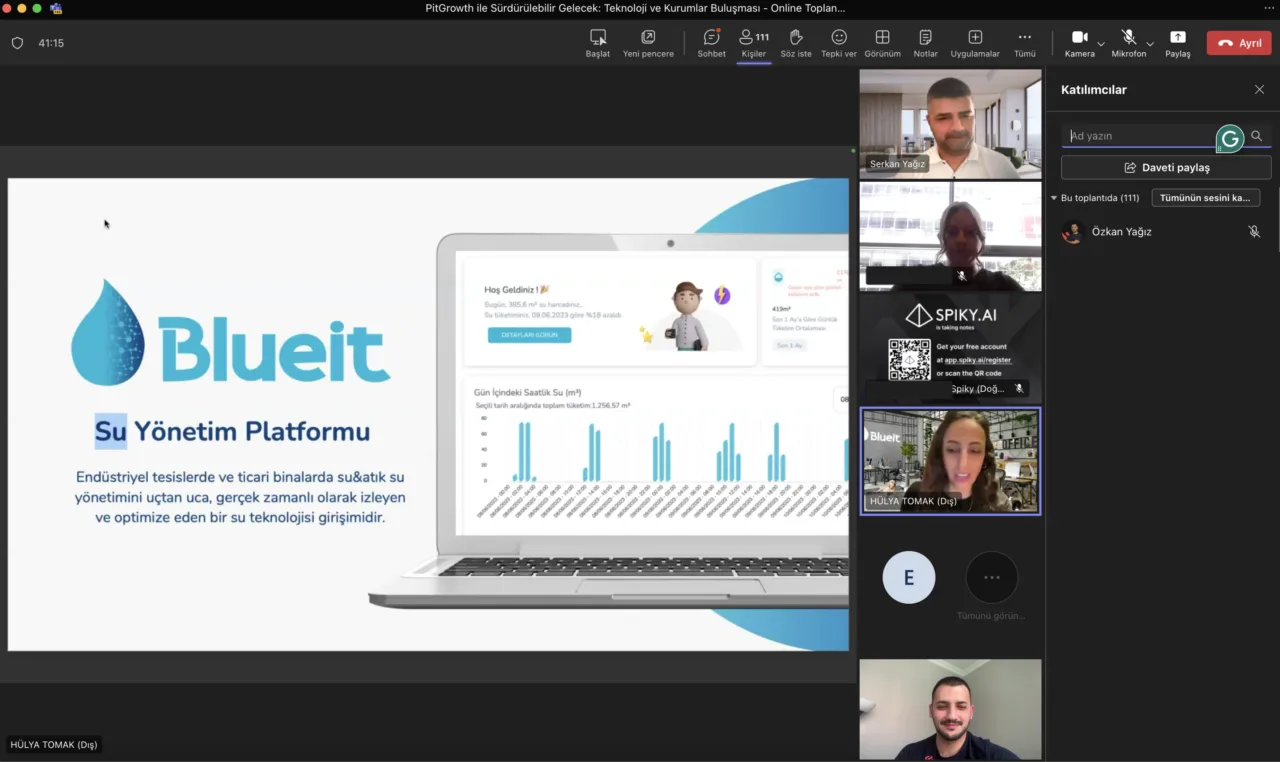Open the Tepki ver reactions
Viewport: 1280px width, 762px height.
pyautogui.click(x=839, y=43)
